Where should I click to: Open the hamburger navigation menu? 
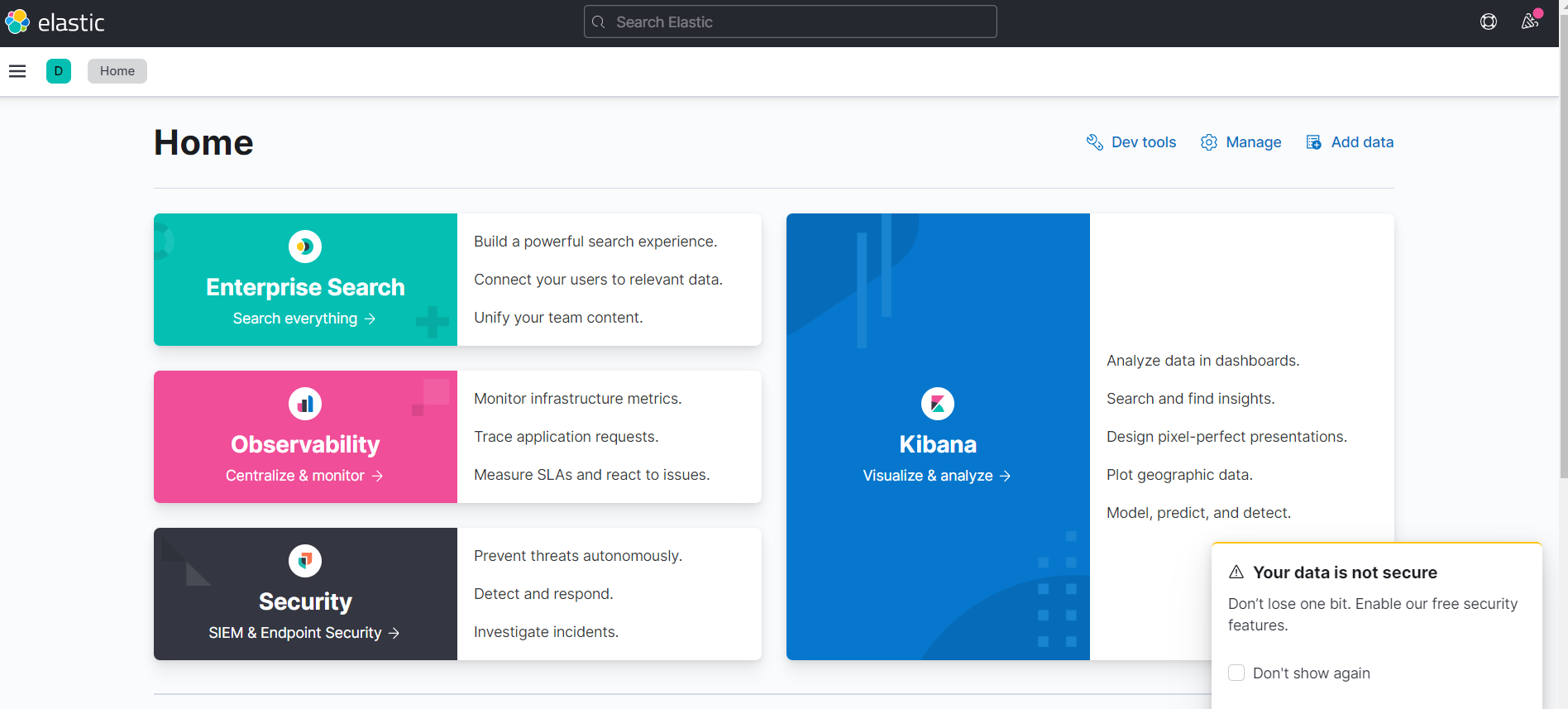[x=17, y=71]
